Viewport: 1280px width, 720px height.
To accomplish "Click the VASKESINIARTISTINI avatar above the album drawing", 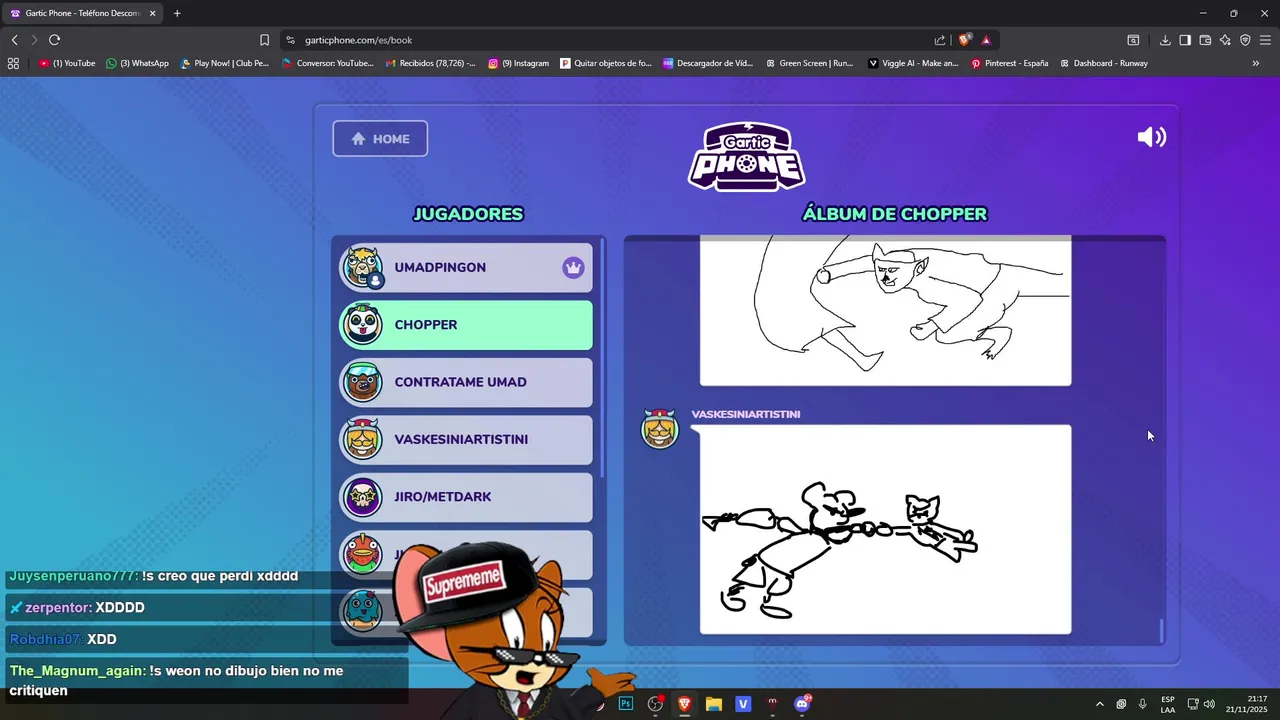I will [x=660, y=429].
